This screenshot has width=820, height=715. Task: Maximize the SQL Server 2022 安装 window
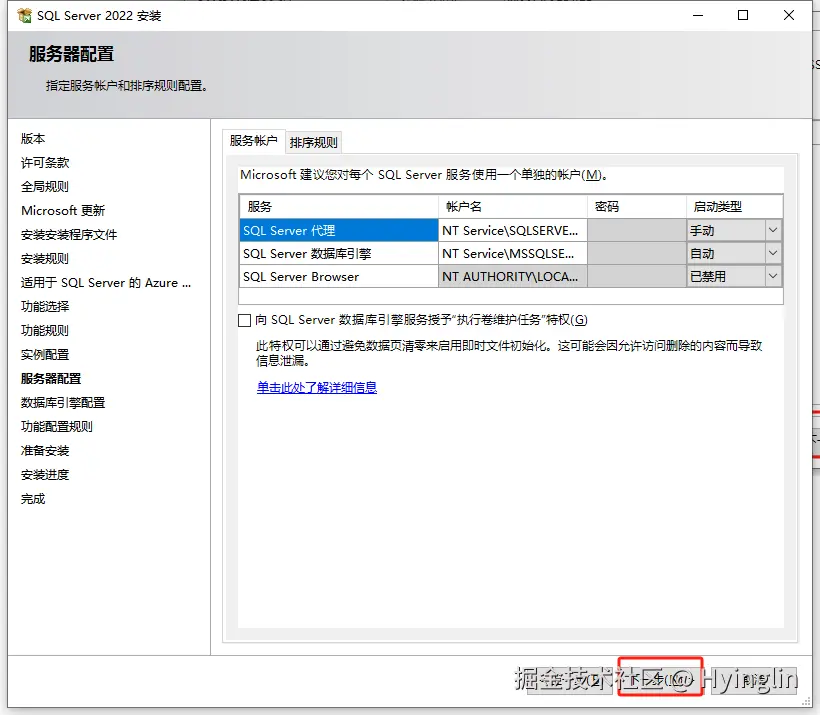coord(743,16)
